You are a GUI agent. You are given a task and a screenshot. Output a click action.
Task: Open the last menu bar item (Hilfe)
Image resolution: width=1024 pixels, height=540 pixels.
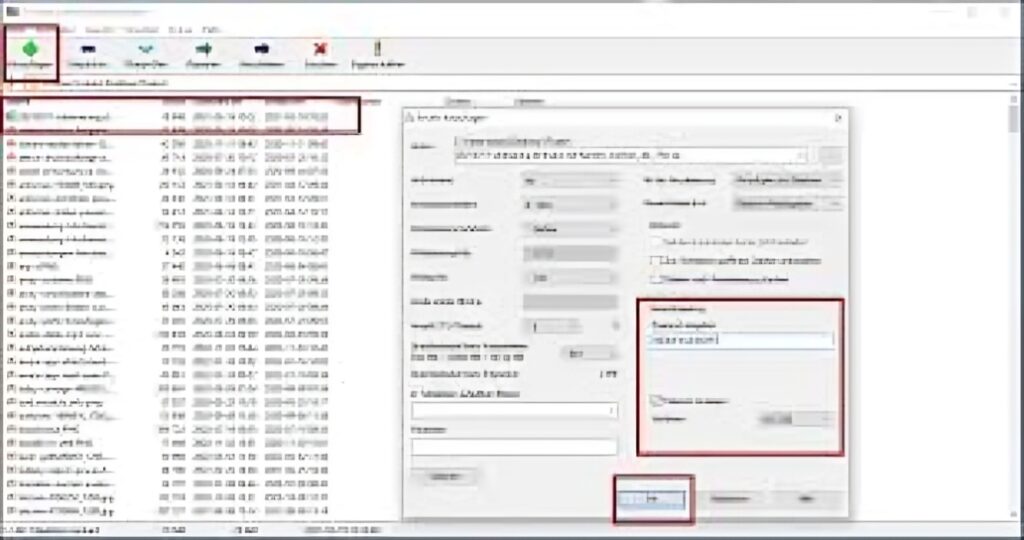tap(212, 29)
